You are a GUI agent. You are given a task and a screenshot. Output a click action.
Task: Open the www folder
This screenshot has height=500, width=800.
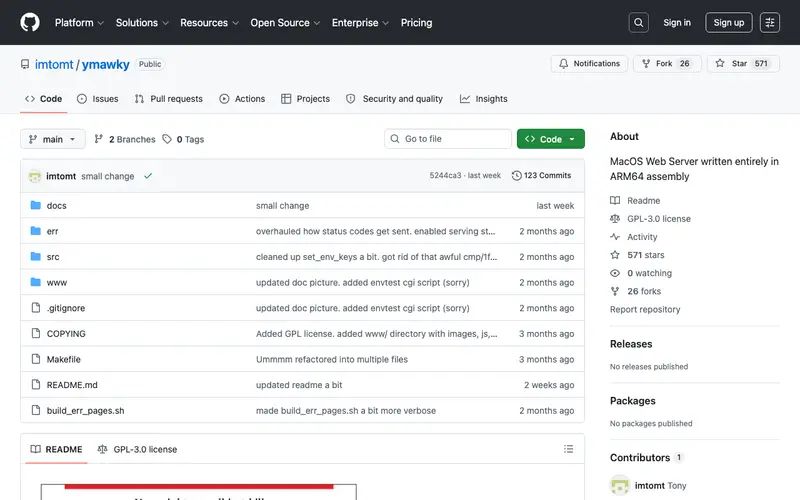tap(57, 282)
